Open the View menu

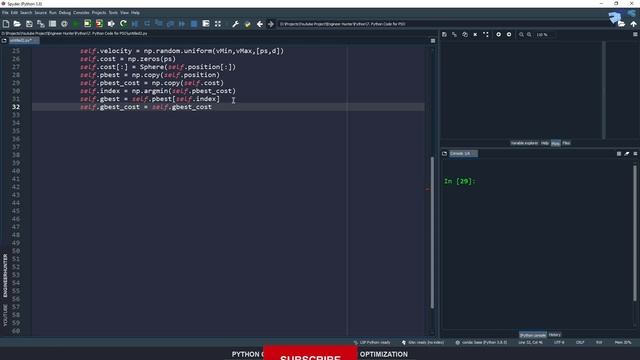pyautogui.click(x=124, y=13)
